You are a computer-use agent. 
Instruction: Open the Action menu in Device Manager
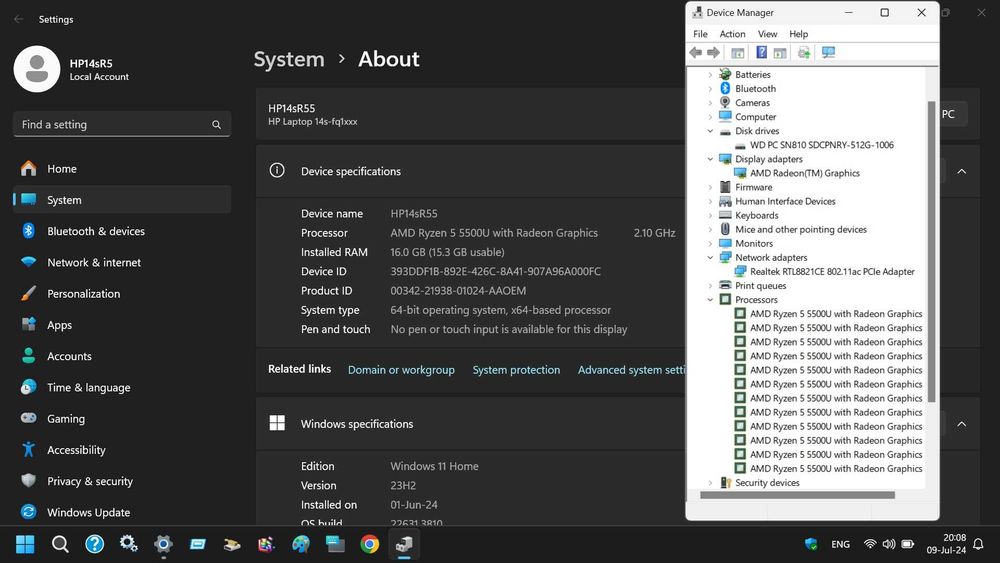click(x=732, y=34)
